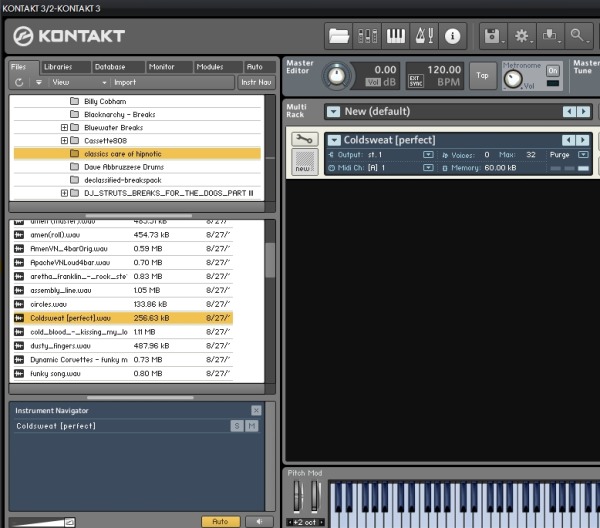Screen dimensions: 600x528
Task: Toggle metronome On switch
Action: (553, 71)
